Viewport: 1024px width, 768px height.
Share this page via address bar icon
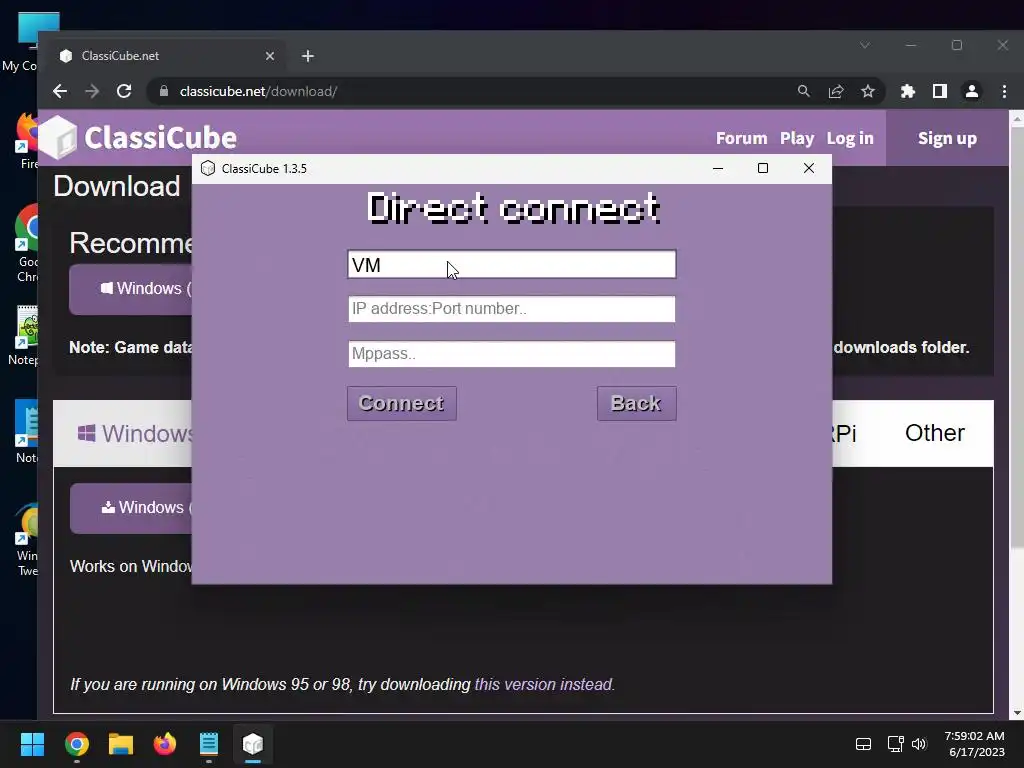tap(836, 91)
